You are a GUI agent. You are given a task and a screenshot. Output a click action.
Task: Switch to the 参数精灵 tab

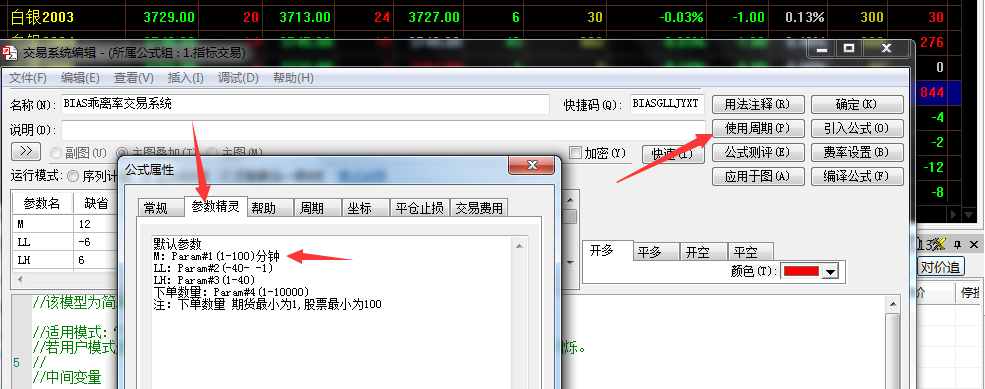coord(215,206)
